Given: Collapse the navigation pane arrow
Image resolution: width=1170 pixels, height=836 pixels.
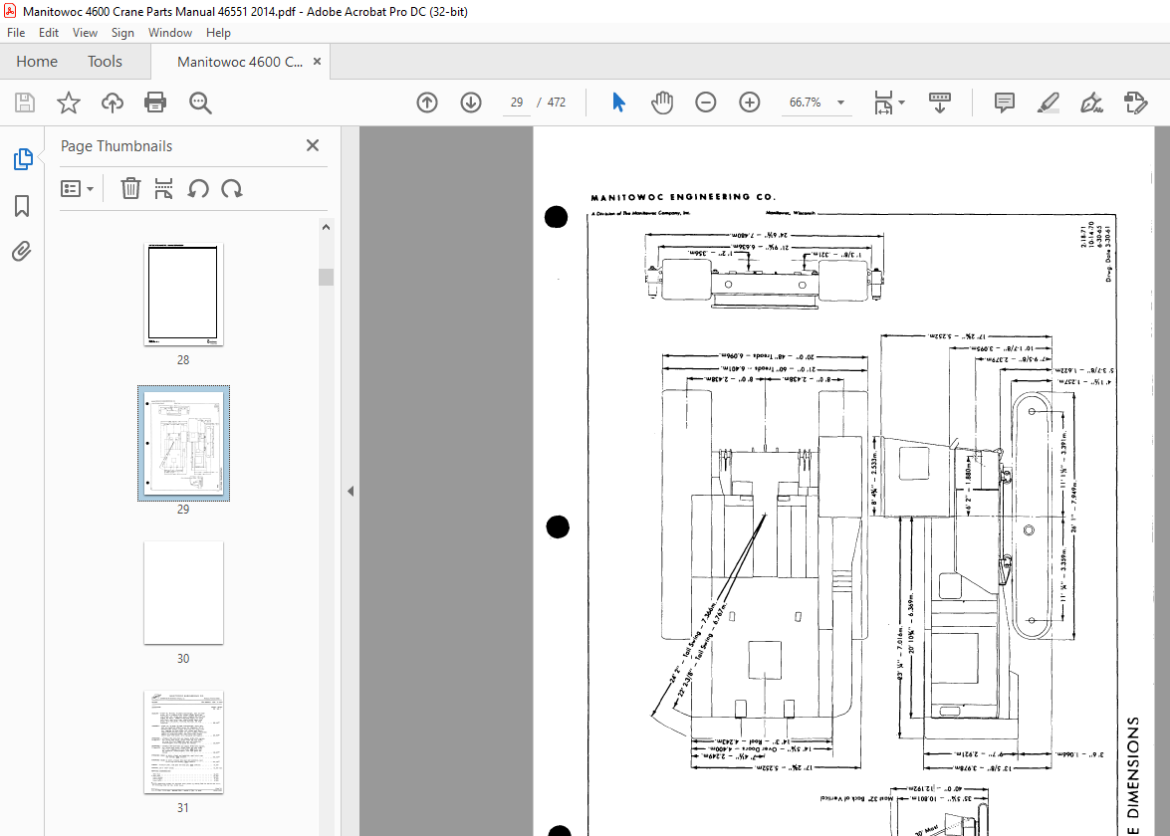Looking at the screenshot, I should (351, 491).
